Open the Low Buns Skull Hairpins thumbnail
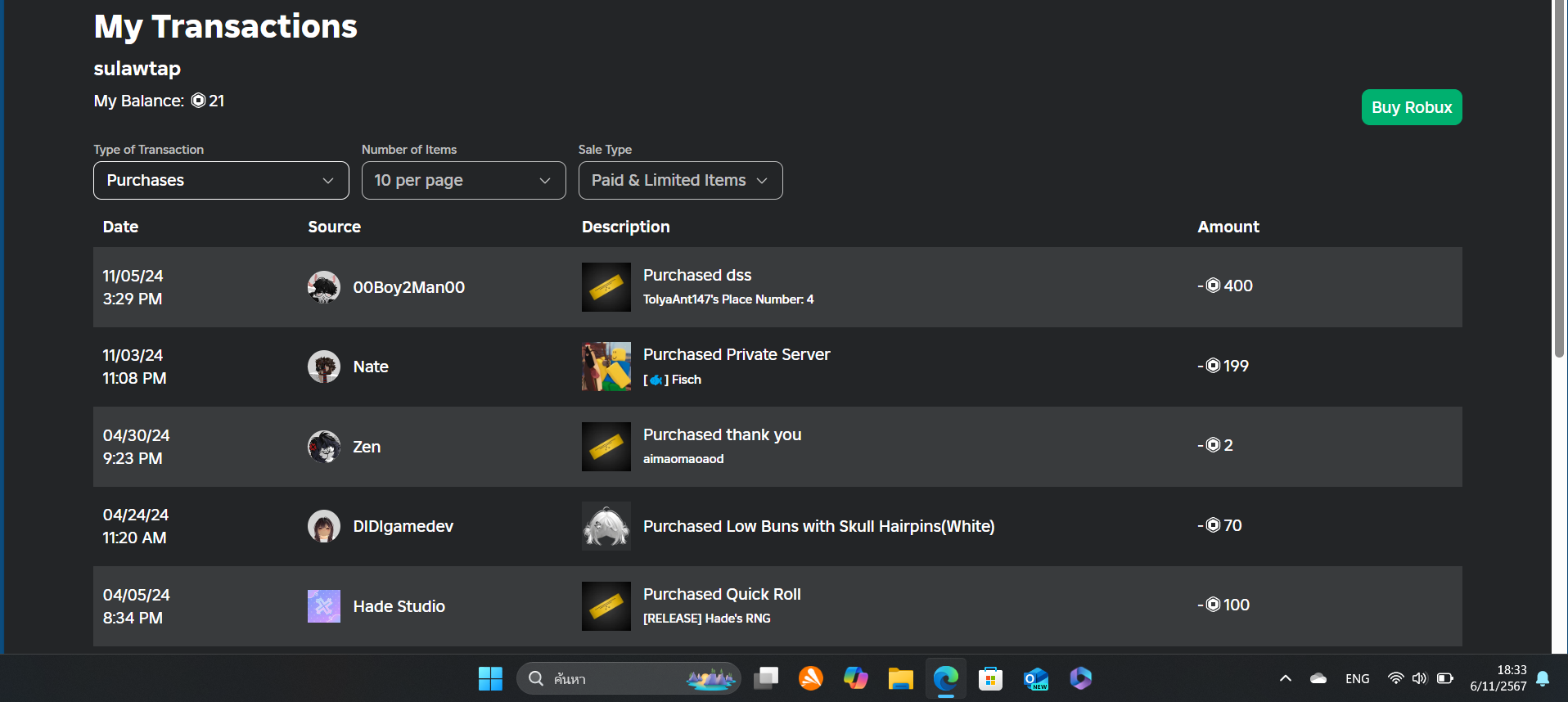The width and height of the screenshot is (1568, 702). pos(606,526)
